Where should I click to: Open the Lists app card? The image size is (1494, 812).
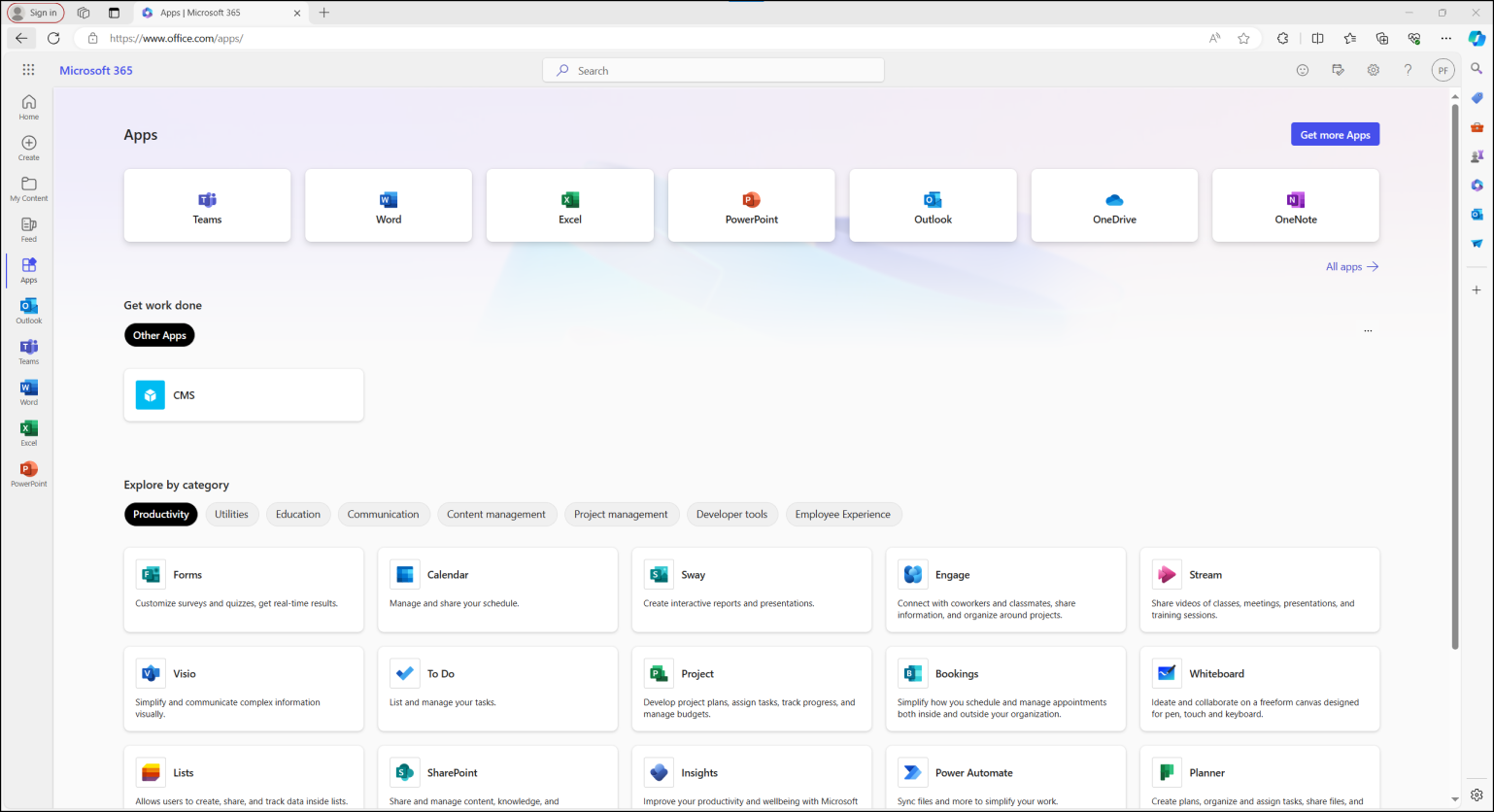point(244,778)
